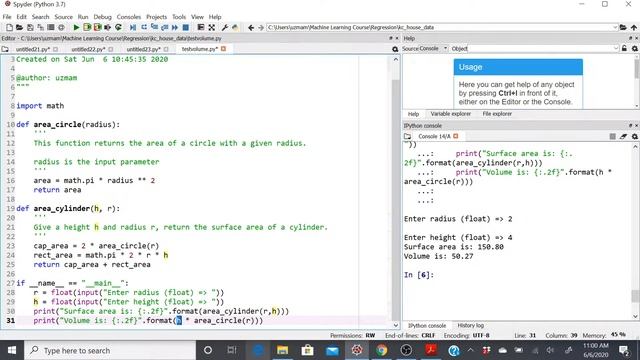Continue execution until next breakpoint
Viewport: 640px width, 360px height.
175,27
